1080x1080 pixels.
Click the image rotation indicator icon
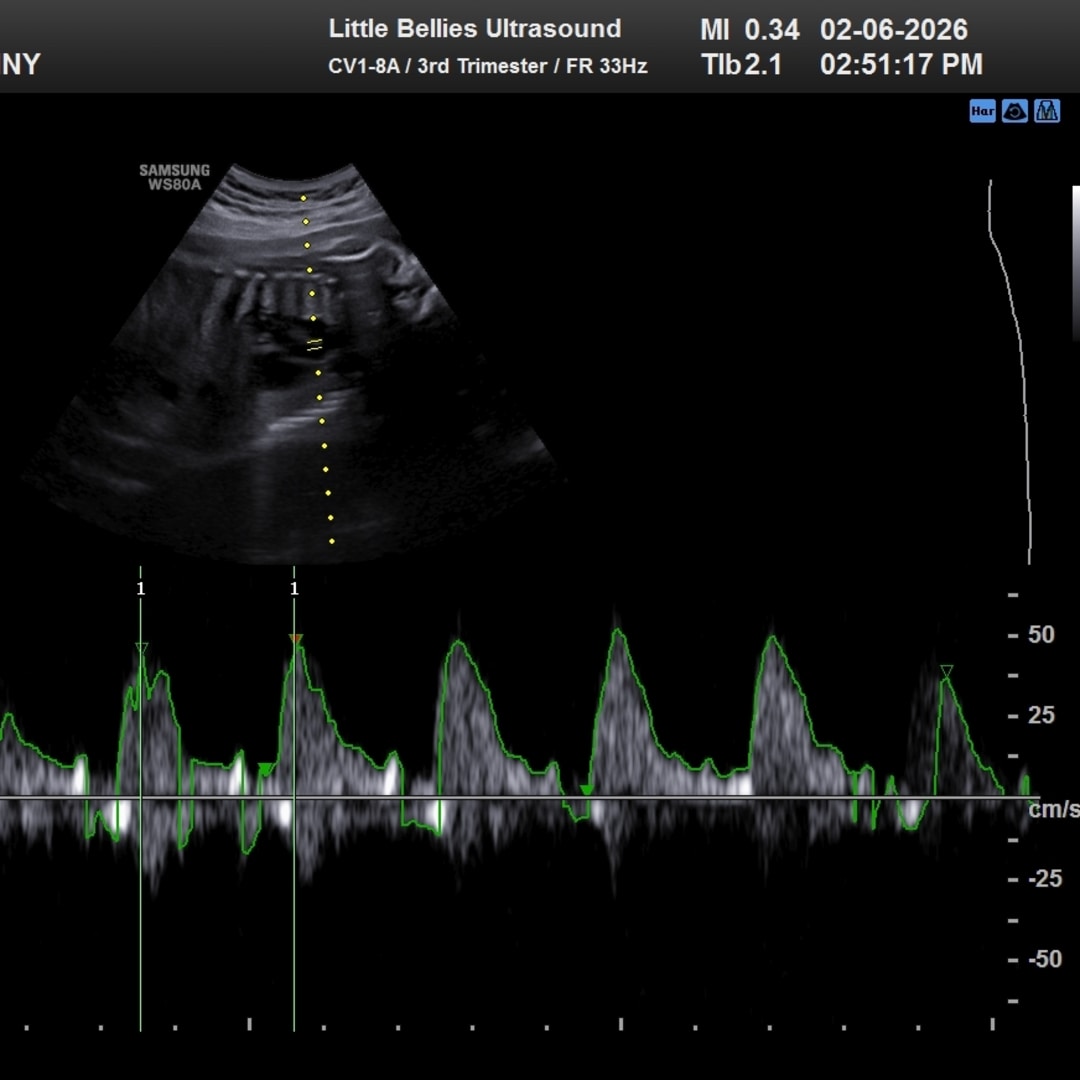coord(1014,111)
